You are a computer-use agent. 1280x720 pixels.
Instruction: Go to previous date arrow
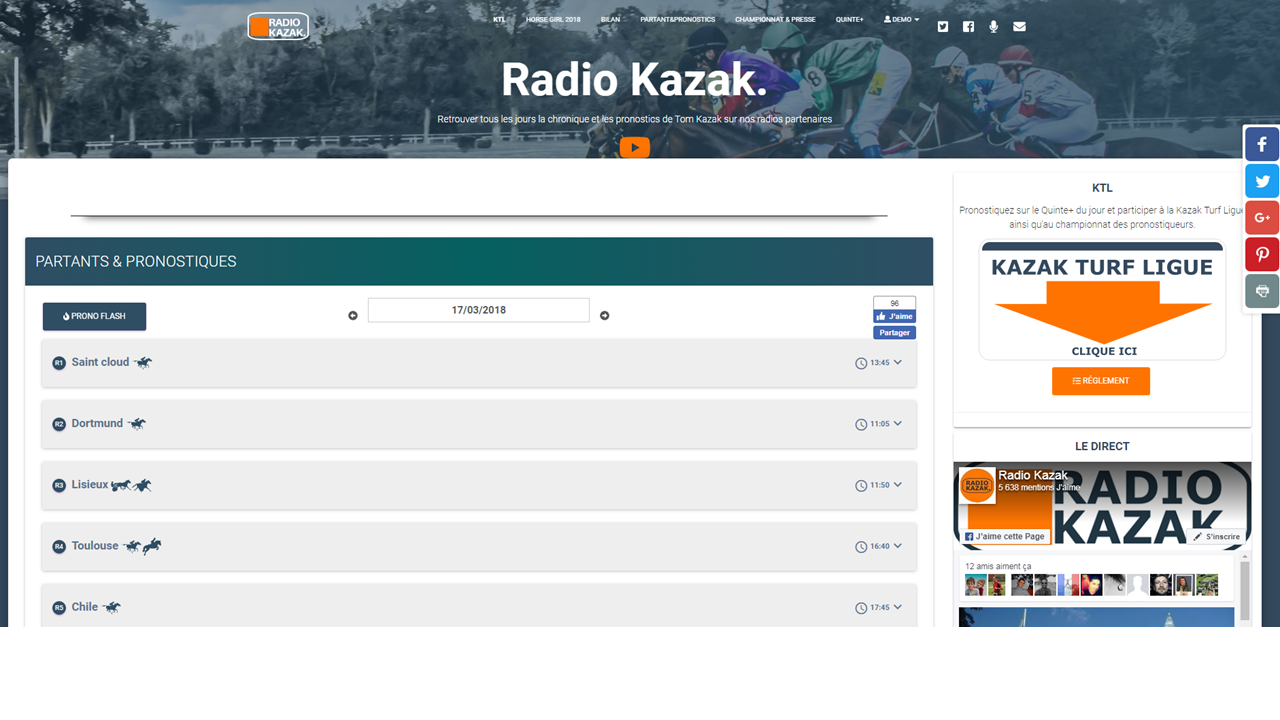tap(353, 316)
